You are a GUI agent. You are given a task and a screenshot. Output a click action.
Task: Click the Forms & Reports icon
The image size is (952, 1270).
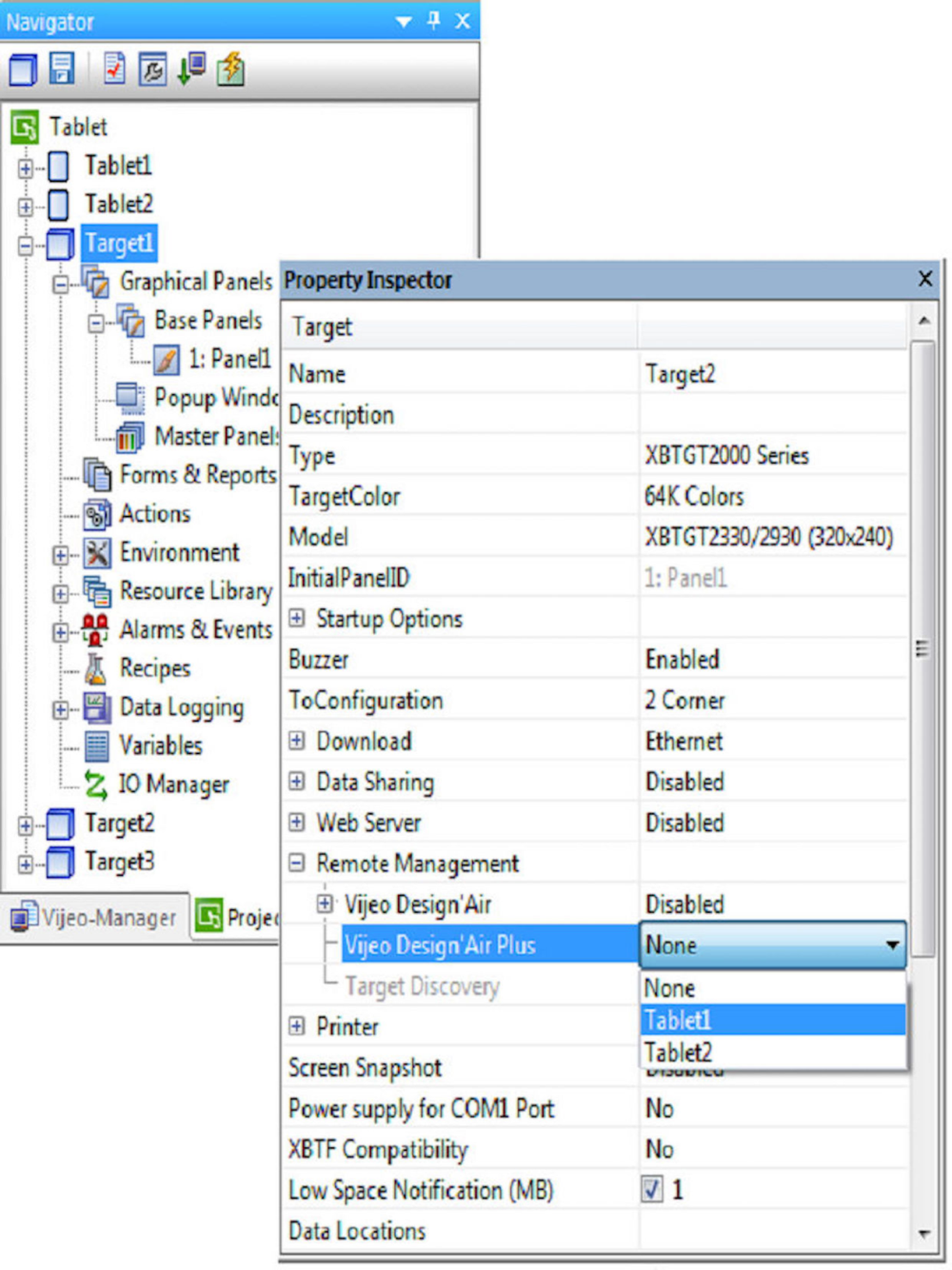point(96,475)
